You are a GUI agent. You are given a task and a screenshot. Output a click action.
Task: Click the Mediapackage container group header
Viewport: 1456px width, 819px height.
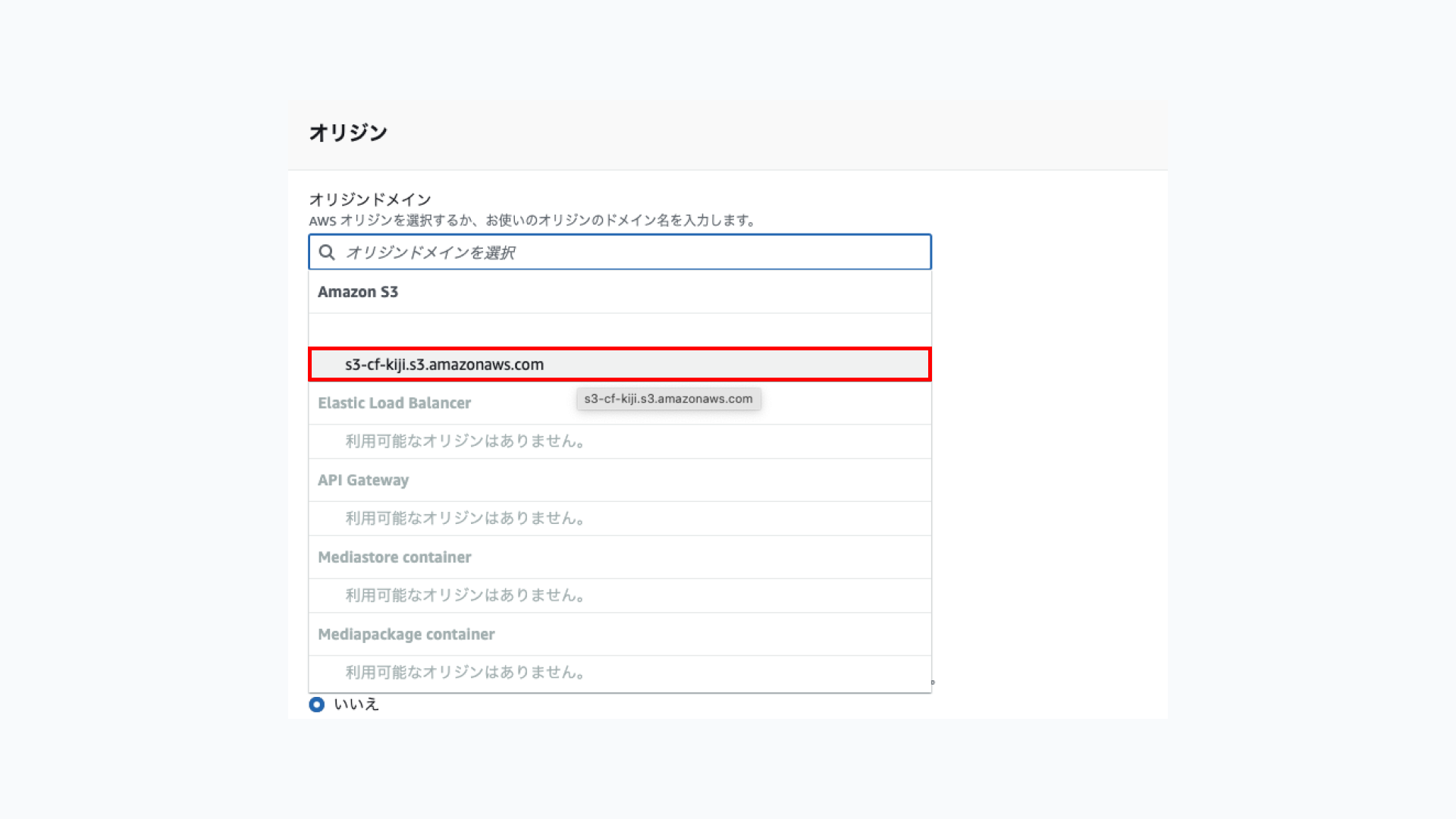[406, 635]
